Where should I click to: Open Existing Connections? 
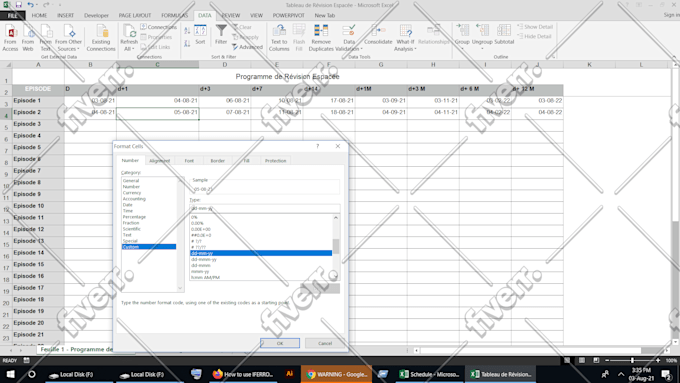tap(101, 38)
